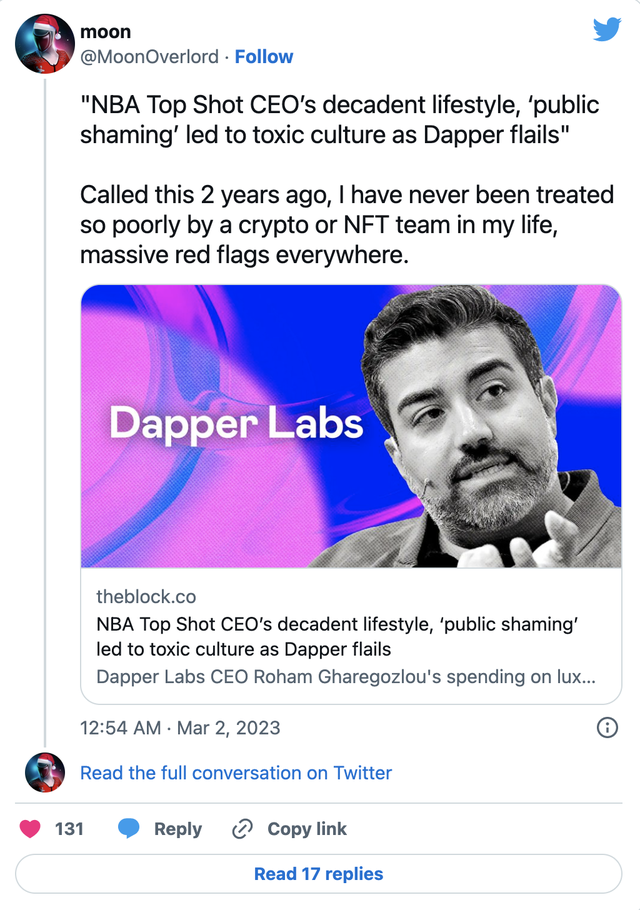Image resolution: width=640 pixels, height=910 pixels.
Task: Open the 12:54 AM Mar 2, 2023 timestamp
Action: point(180,728)
